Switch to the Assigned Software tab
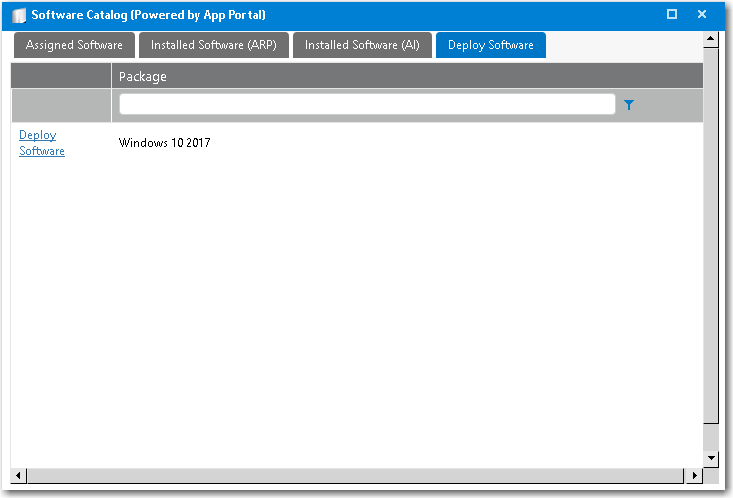Screen dimensions: 733x498 pyautogui.click(x=74, y=45)
